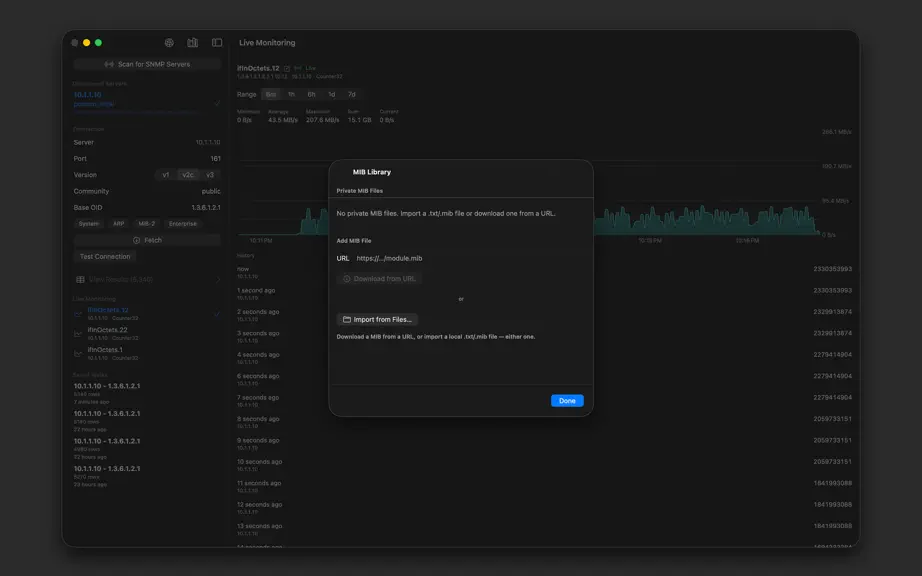Select ifInOctets.22 in Live Monitoring list

pyautogui.click(x=147, y=333)
